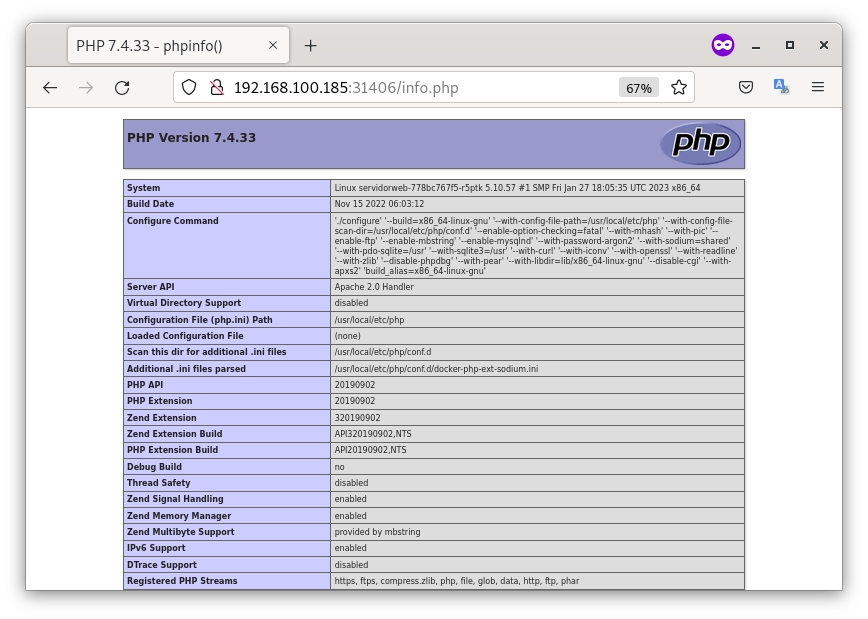Reset the 67% zoom level indicator
The image size is (868, 619).
click(x=639, y=88)
